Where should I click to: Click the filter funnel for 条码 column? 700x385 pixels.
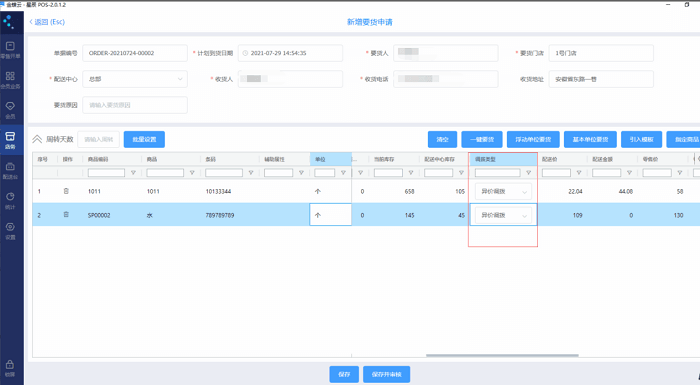tap(251, 172)
